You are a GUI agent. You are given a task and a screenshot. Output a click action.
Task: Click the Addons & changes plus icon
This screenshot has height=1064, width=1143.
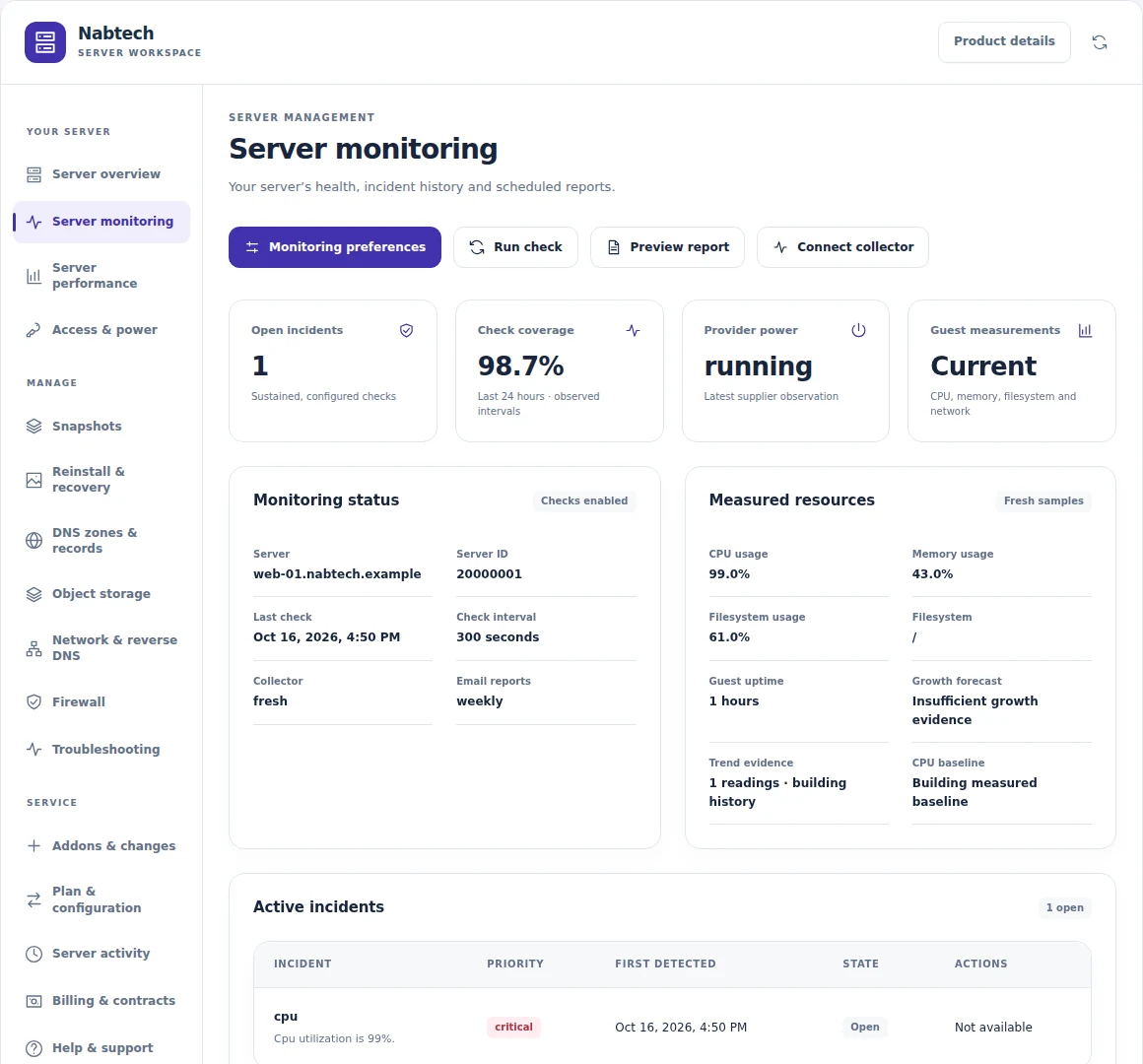34,845
